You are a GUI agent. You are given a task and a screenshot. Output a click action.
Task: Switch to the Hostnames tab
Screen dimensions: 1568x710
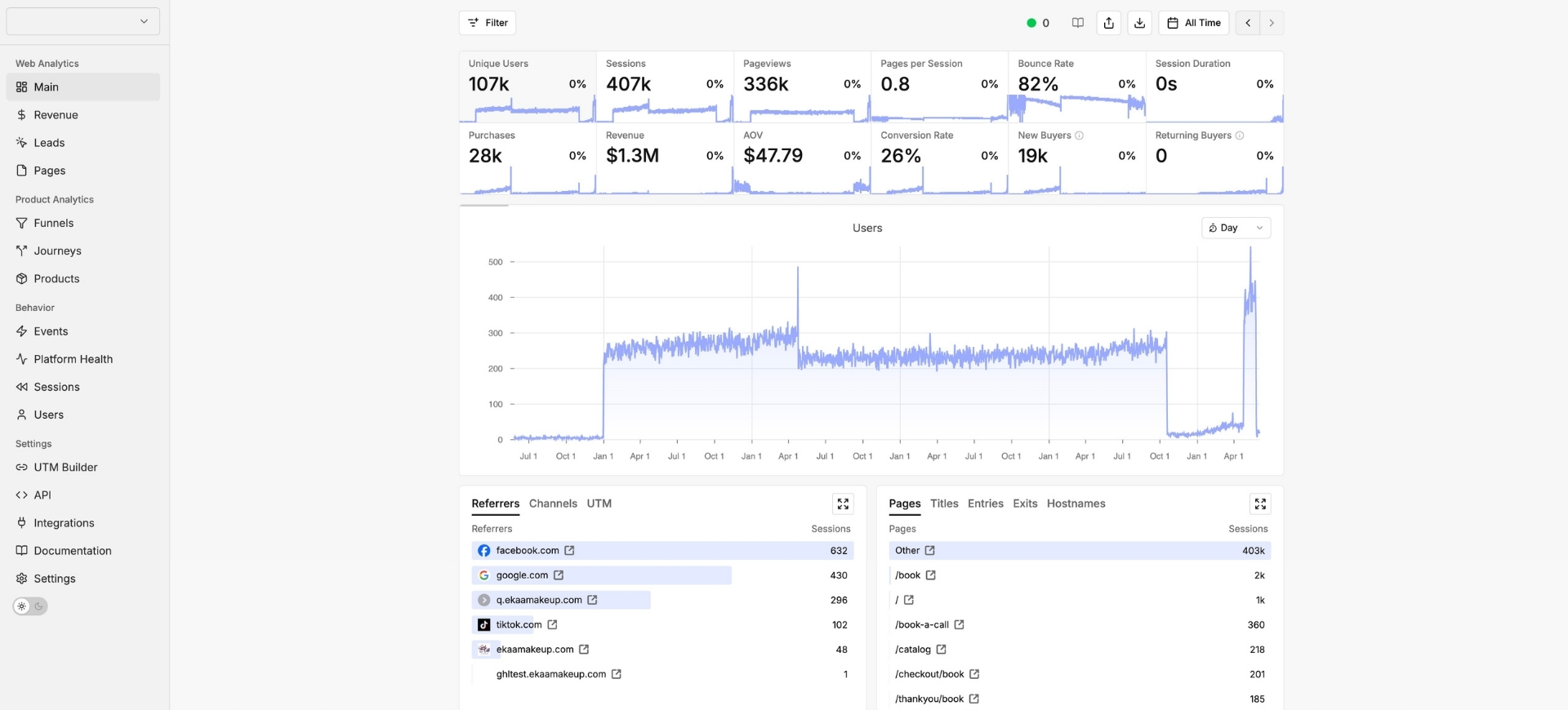coord(1076,504)
